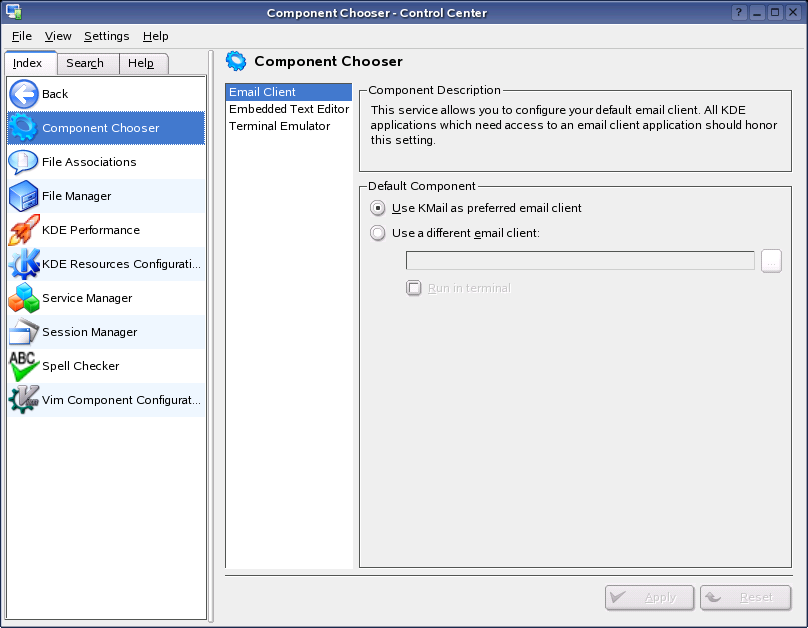
Task: Click the Back label in sidebar
Action: [55, 94]
